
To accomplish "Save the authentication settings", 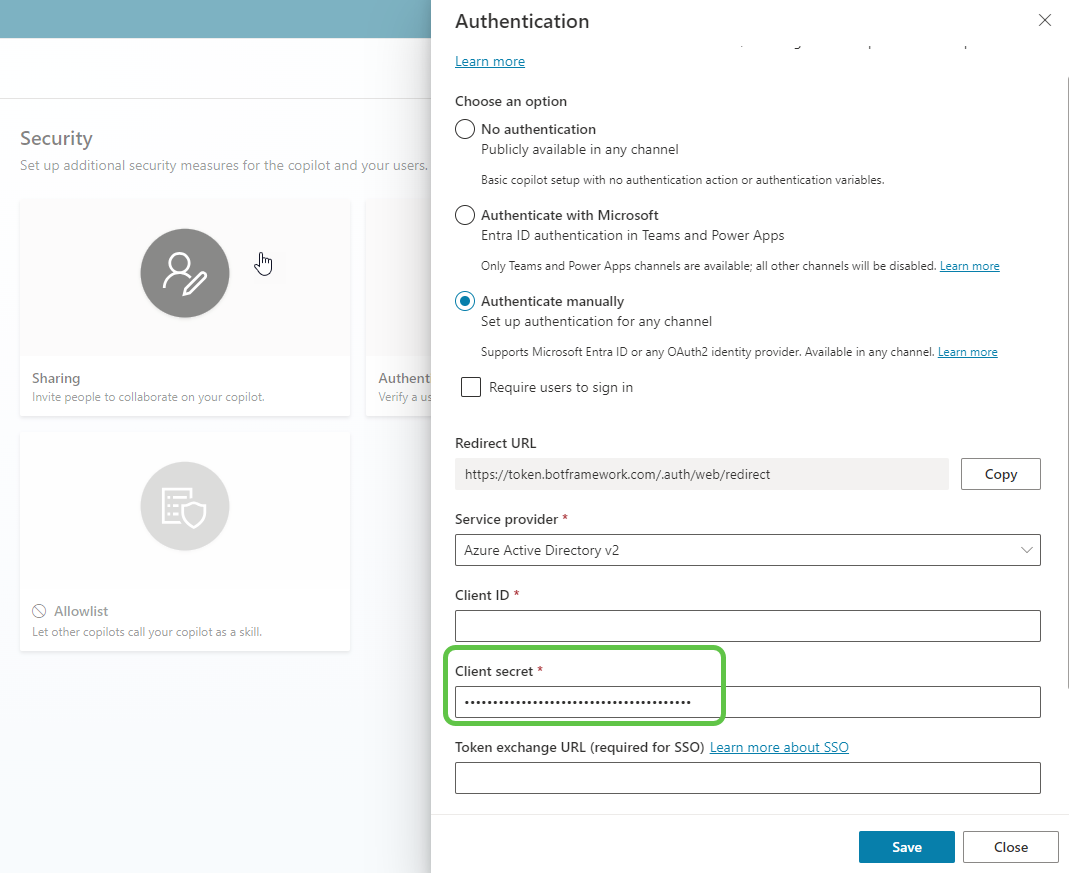I will coord(906,847).
